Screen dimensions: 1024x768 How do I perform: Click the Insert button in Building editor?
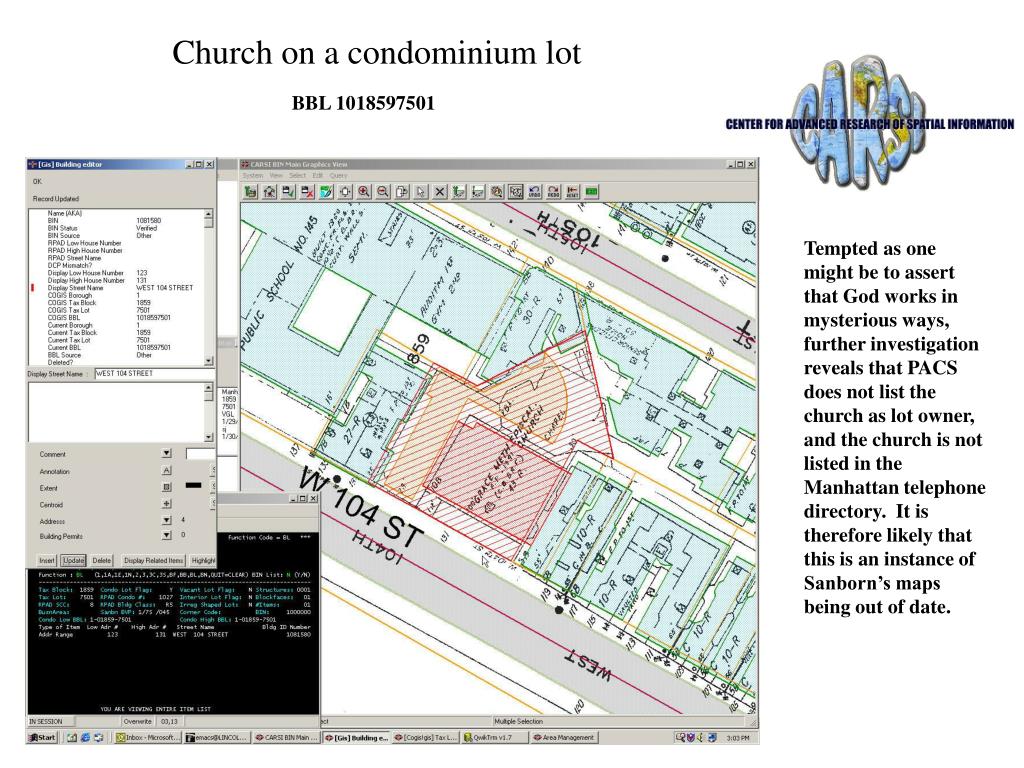[47, 560]
